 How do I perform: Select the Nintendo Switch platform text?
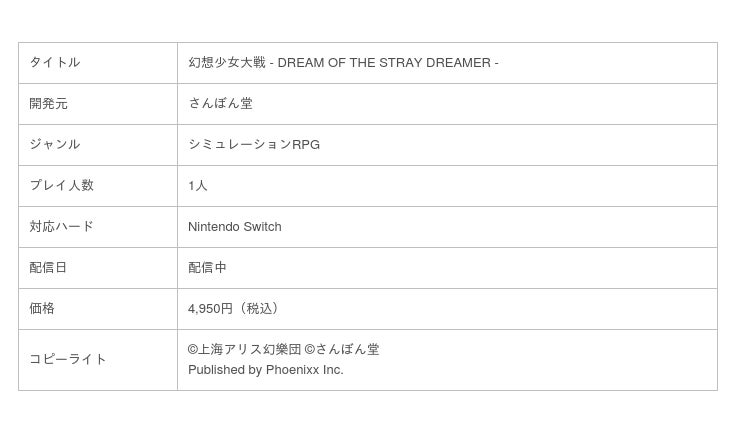[235, 226]
